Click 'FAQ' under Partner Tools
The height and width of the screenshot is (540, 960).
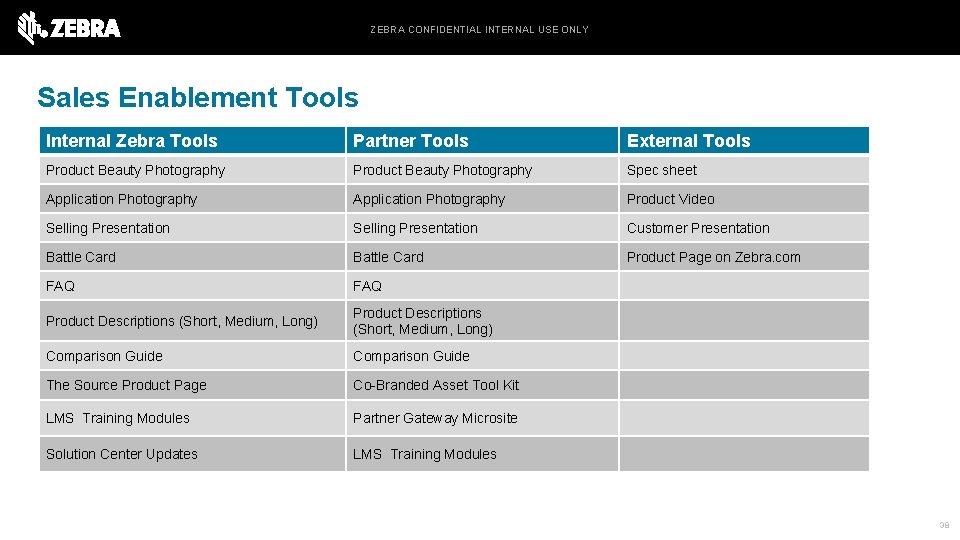tap(482, 286)
